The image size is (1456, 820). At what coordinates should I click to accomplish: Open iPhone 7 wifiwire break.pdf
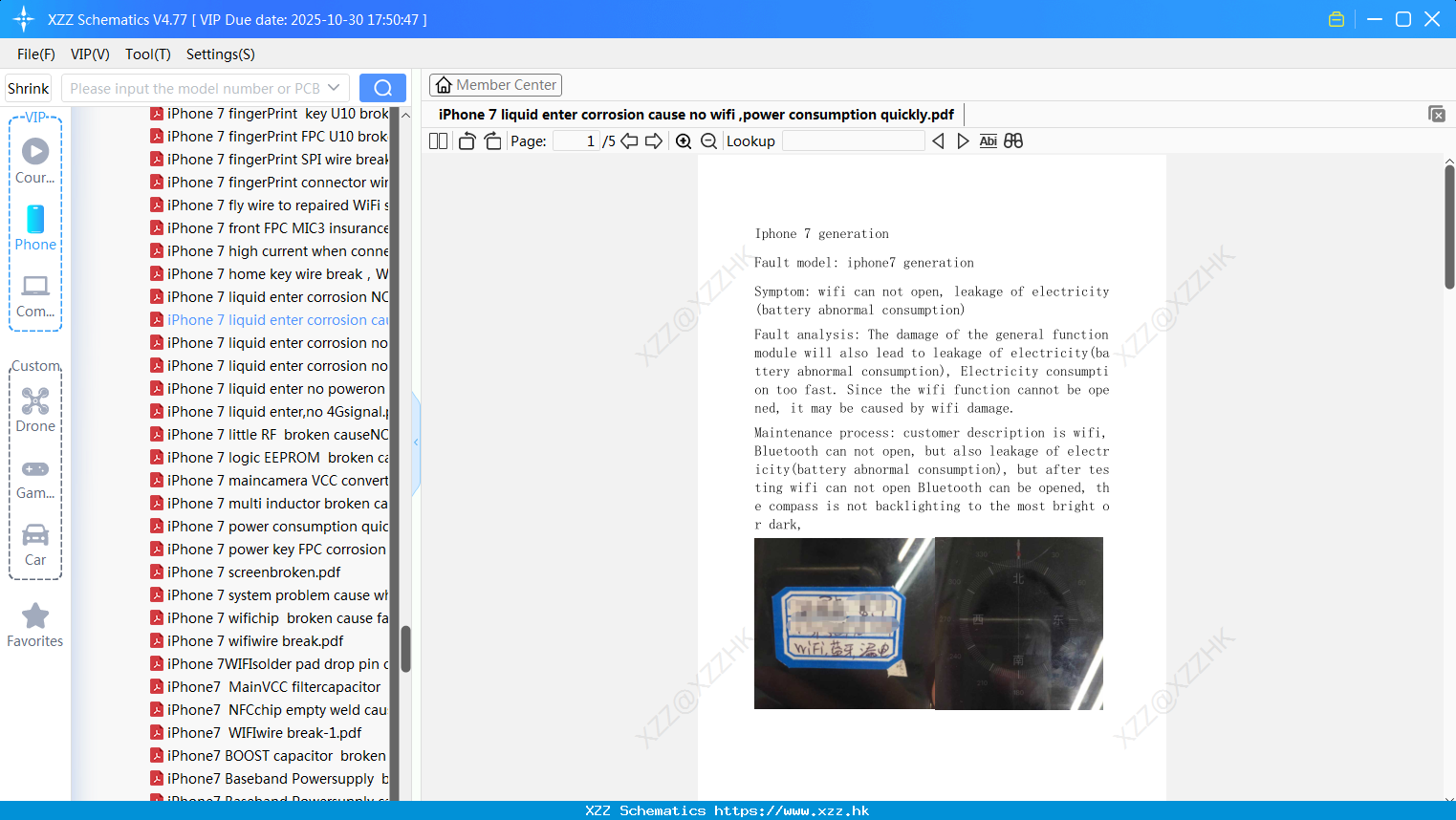coord(247,641)
